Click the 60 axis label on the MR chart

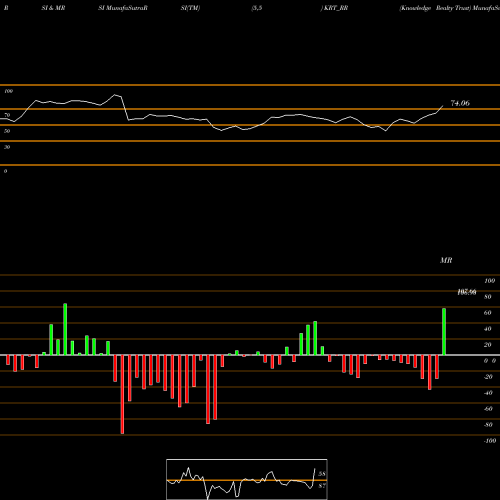(487, 313)
